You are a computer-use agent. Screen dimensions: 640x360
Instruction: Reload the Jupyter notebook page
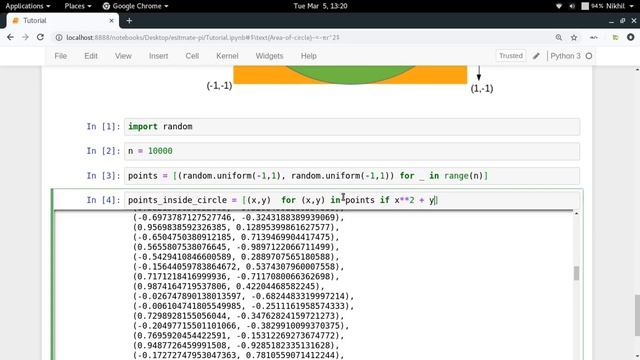pyautogui.click(x=40, y=37)
